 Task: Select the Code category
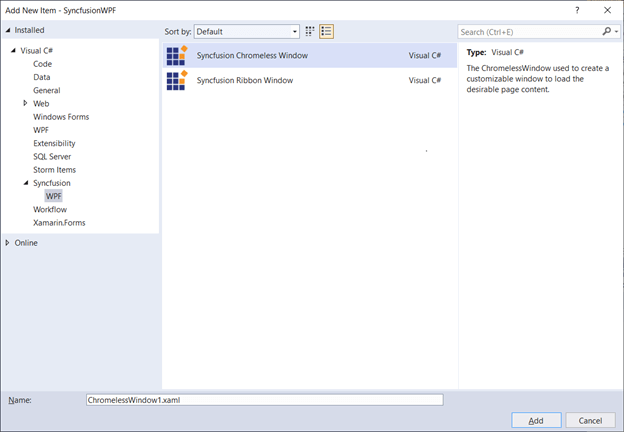click(x=43, y=64)
